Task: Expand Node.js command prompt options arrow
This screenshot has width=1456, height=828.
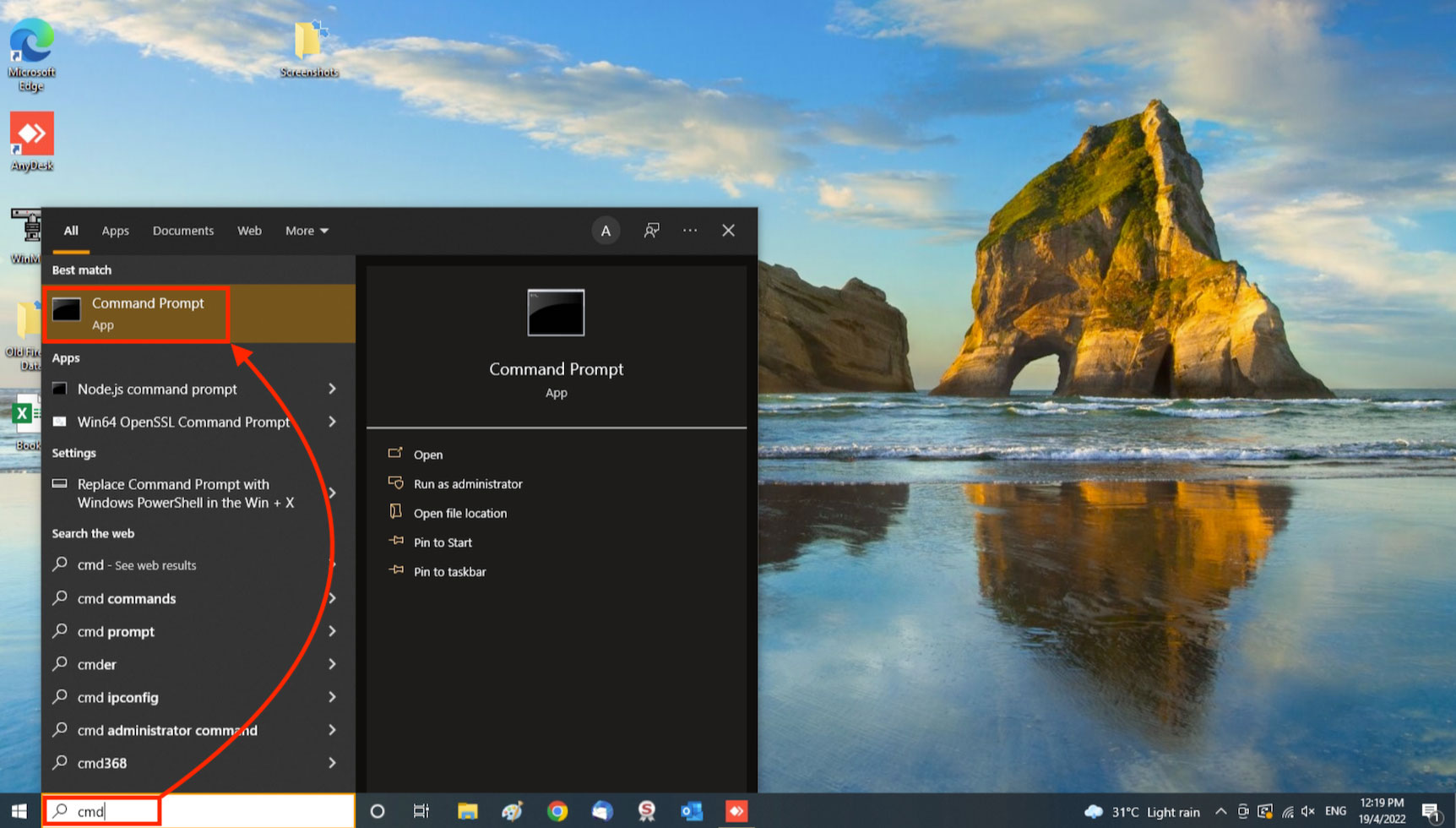Action: click(x=332, y=389)
